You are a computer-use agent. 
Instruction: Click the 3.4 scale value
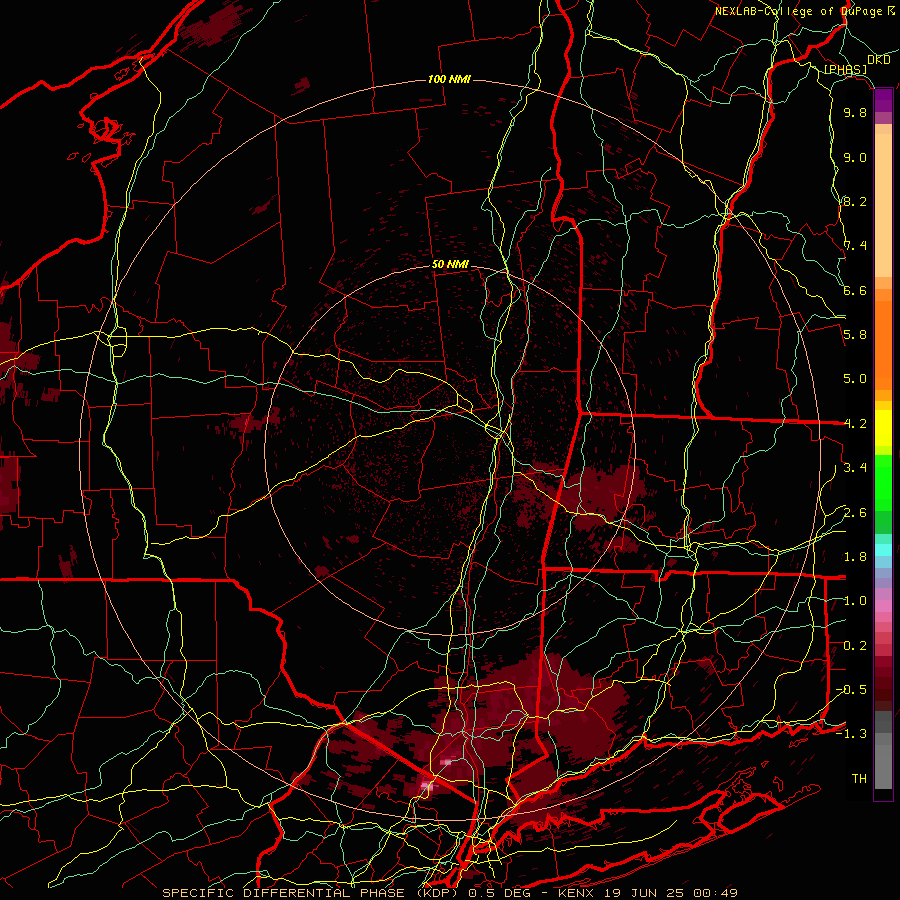pyautogui.click(x=855, y=468)
